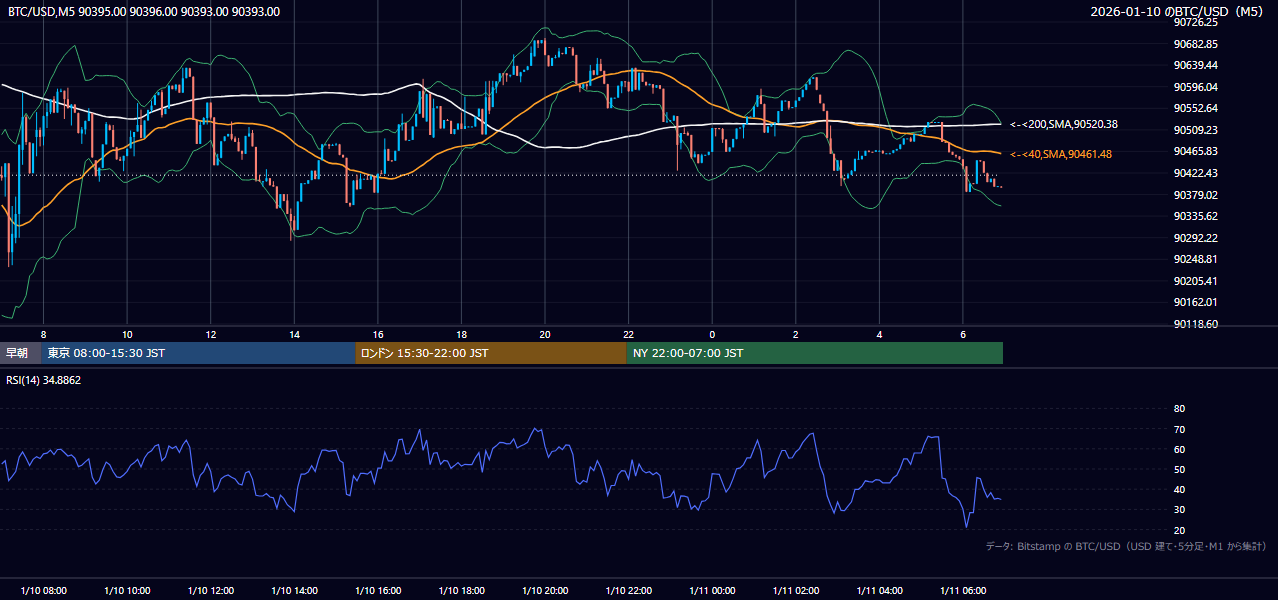Click the RSI(14) 34.8862 indicator label
Image resolution: width=1278 pixels, height=600 pixels.
click(x=44, y=380)
